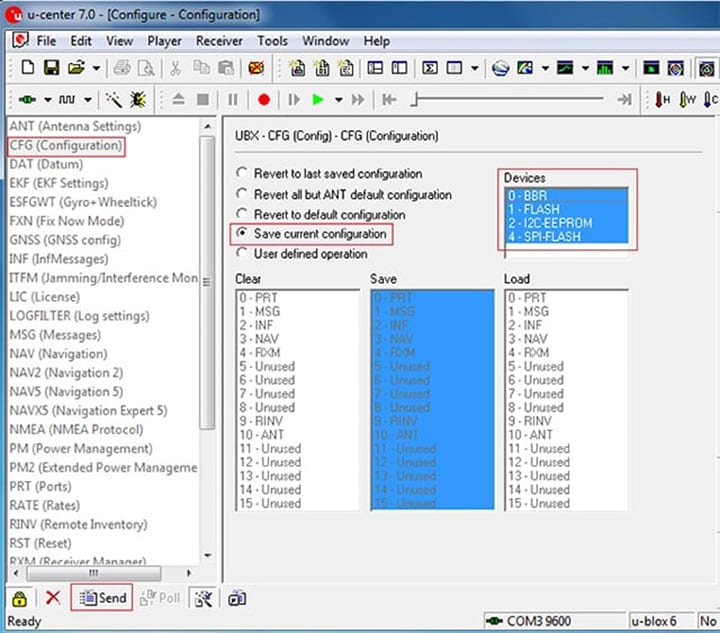Select CFG (Configuration) in message list

(x=66, y=146)
